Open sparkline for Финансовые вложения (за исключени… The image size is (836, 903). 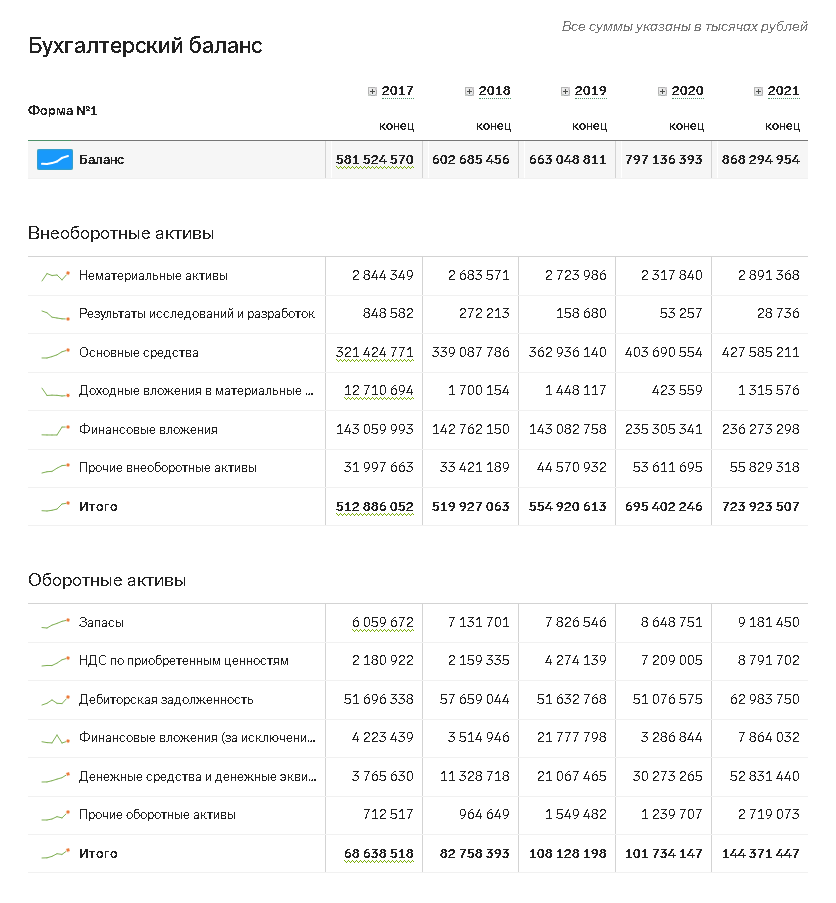[55, 738]
